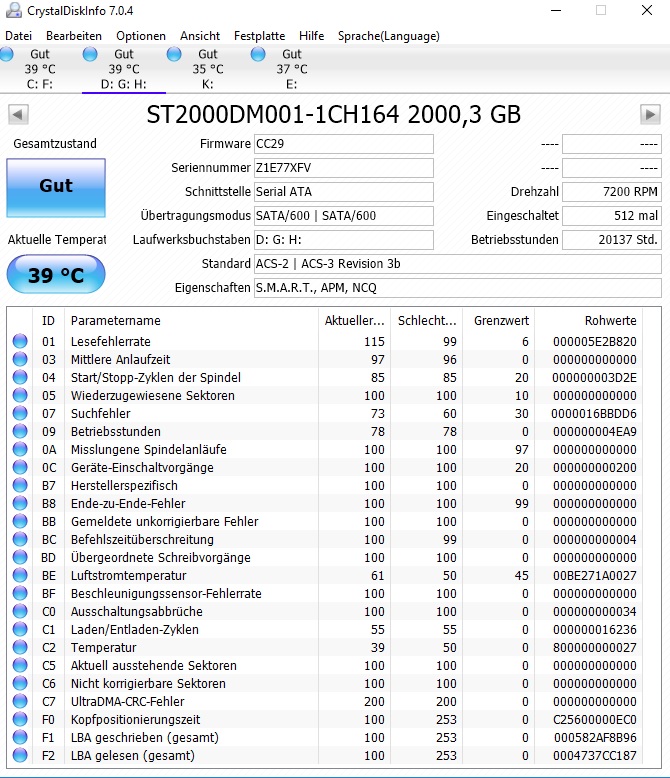
Task: Click status icon for Aktuell ausstehende Sektoren
Action: tap(20, 665)
